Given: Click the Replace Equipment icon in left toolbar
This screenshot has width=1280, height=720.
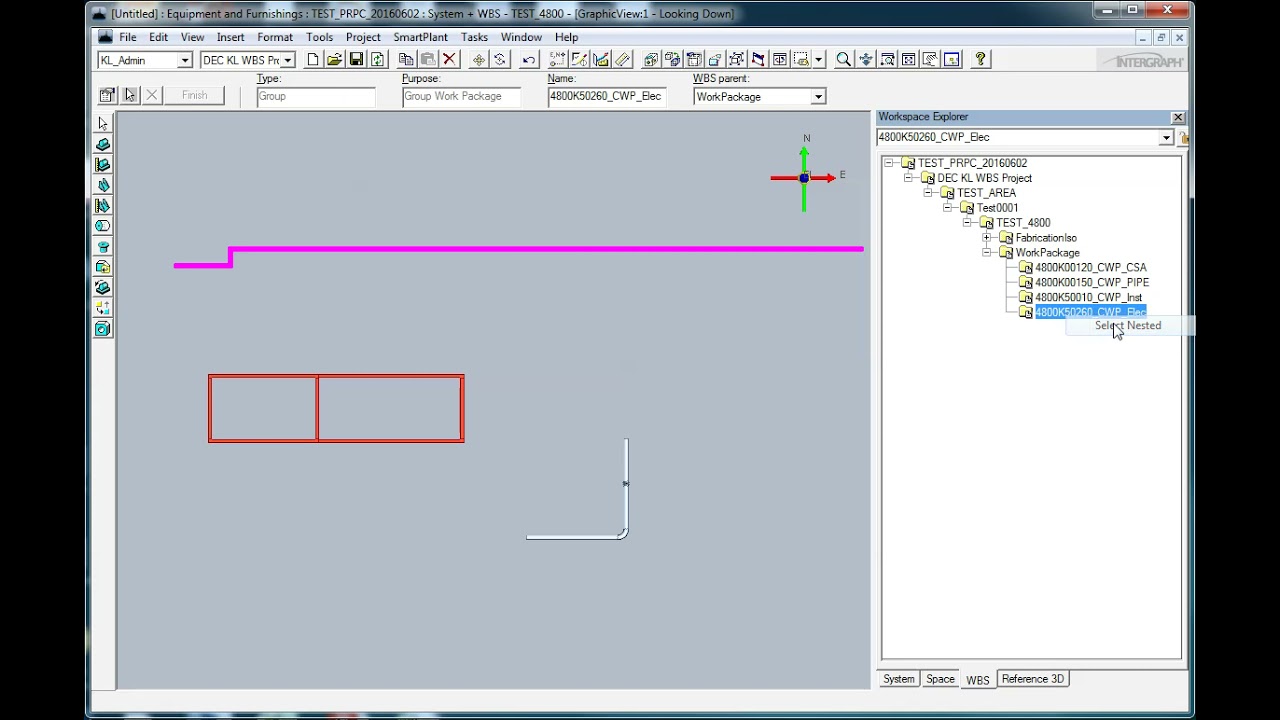Looking at the screenshot, I should point(103,288).
